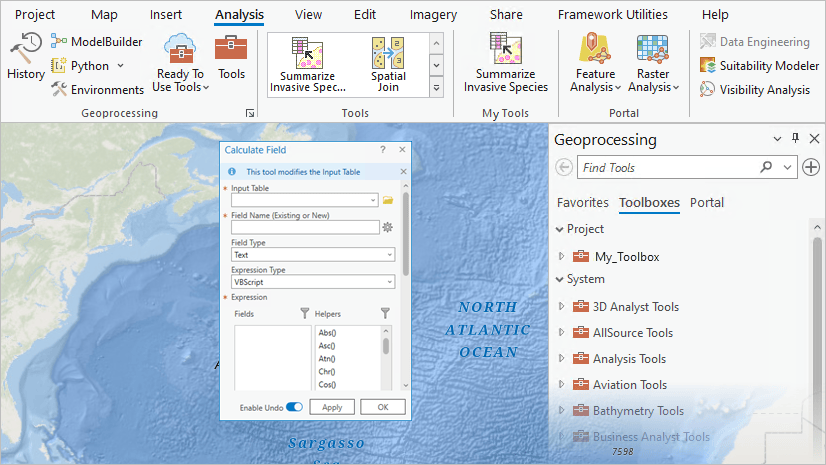Click the plus button beside Find Tools
This screenshot has height=465, width=826.
pyautogui.click(x=811, y=167)
